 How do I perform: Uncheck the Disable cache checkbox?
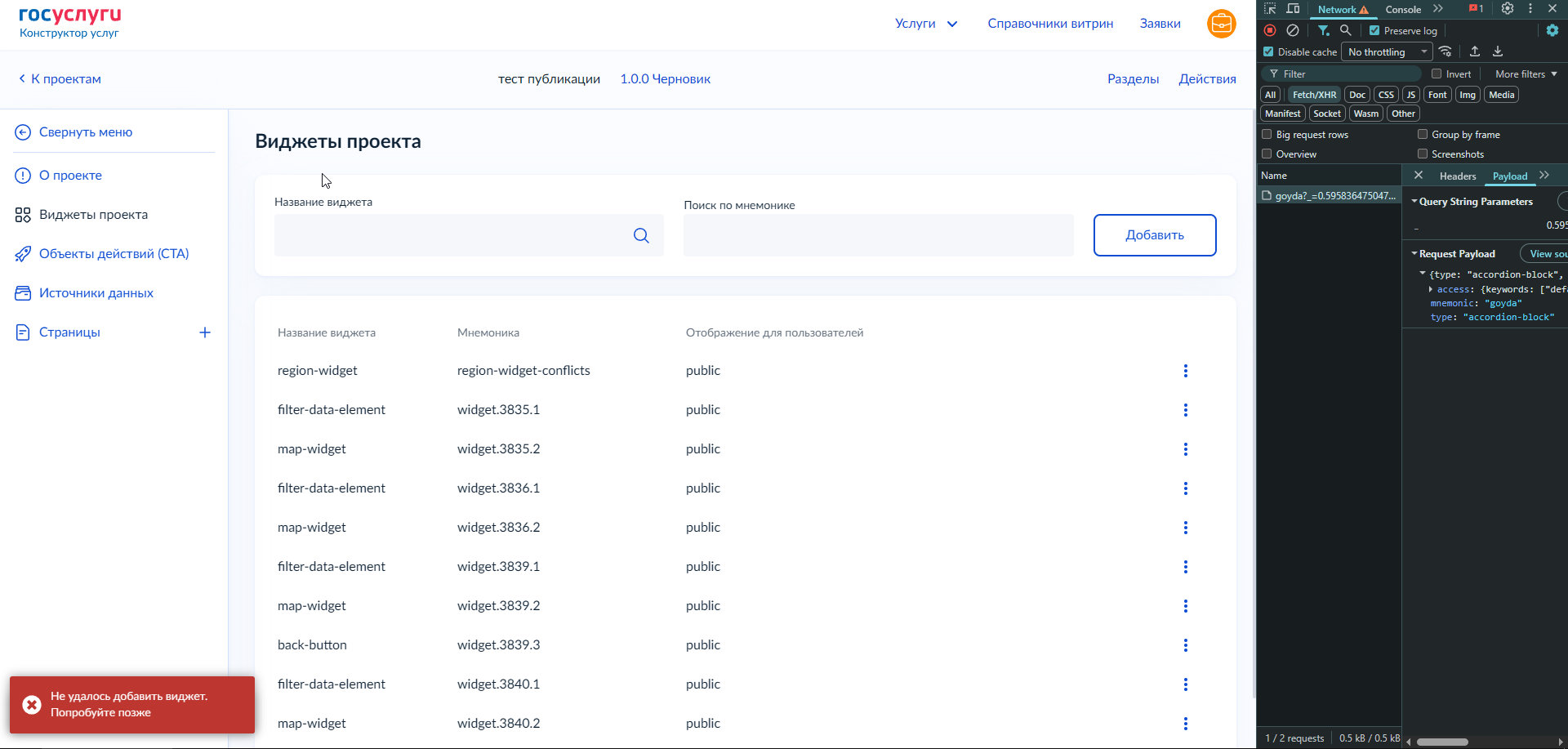pyautogui.click(x=1268, y=51)
